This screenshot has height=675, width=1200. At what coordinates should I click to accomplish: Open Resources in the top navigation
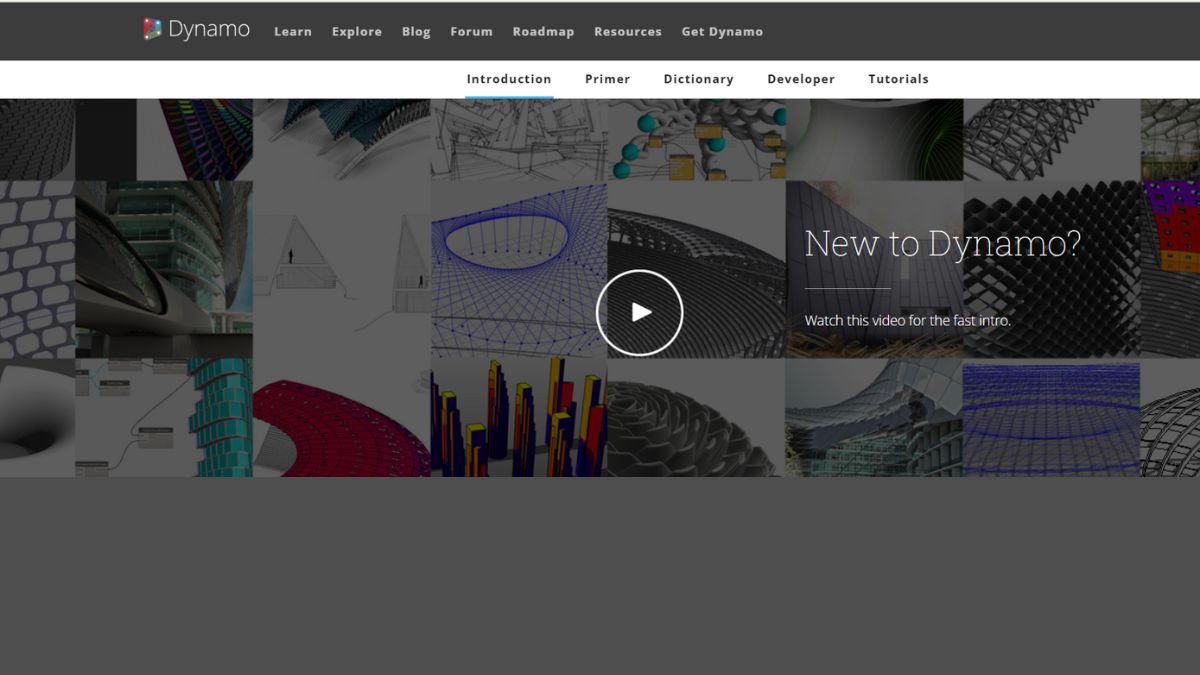(628, 32)
